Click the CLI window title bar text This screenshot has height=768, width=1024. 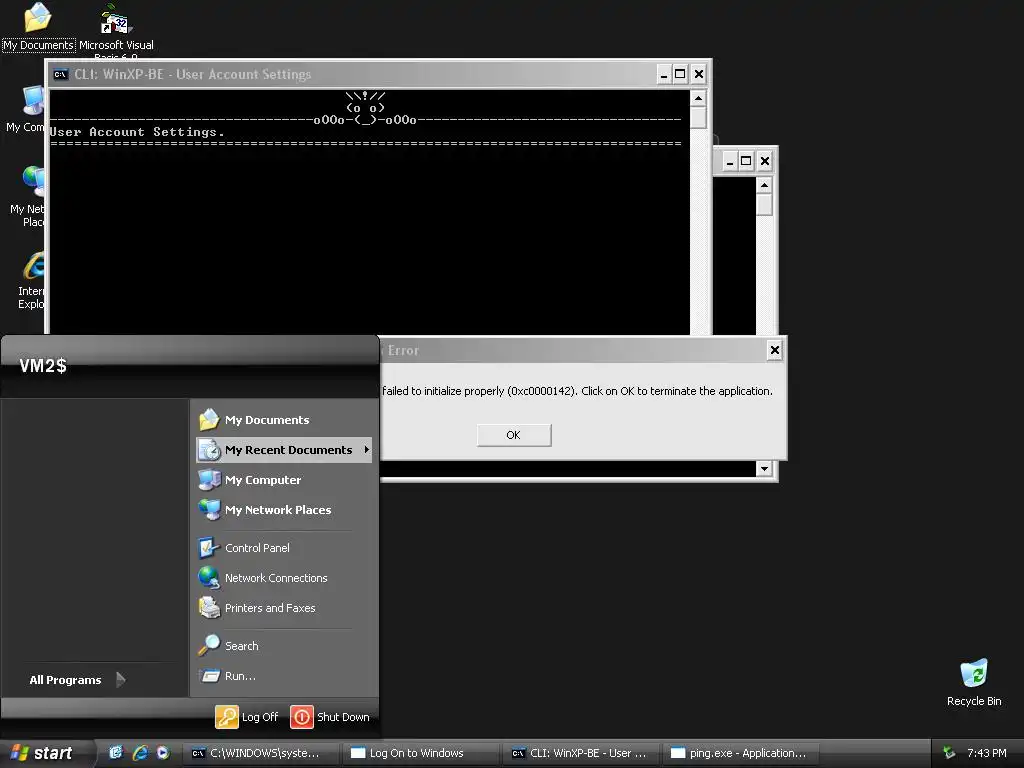193,74
